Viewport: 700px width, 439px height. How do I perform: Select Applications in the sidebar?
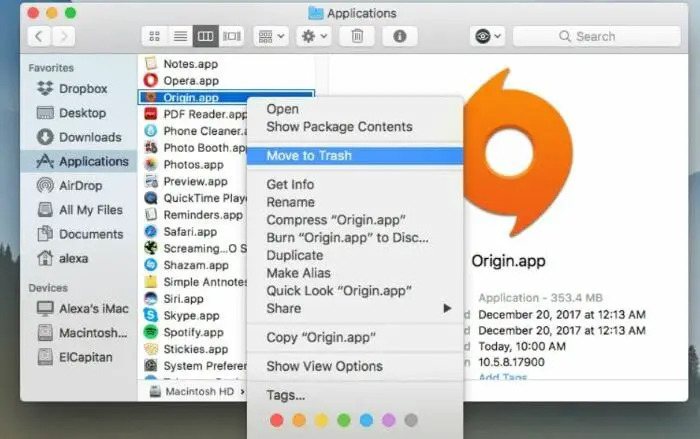point(79,161)
